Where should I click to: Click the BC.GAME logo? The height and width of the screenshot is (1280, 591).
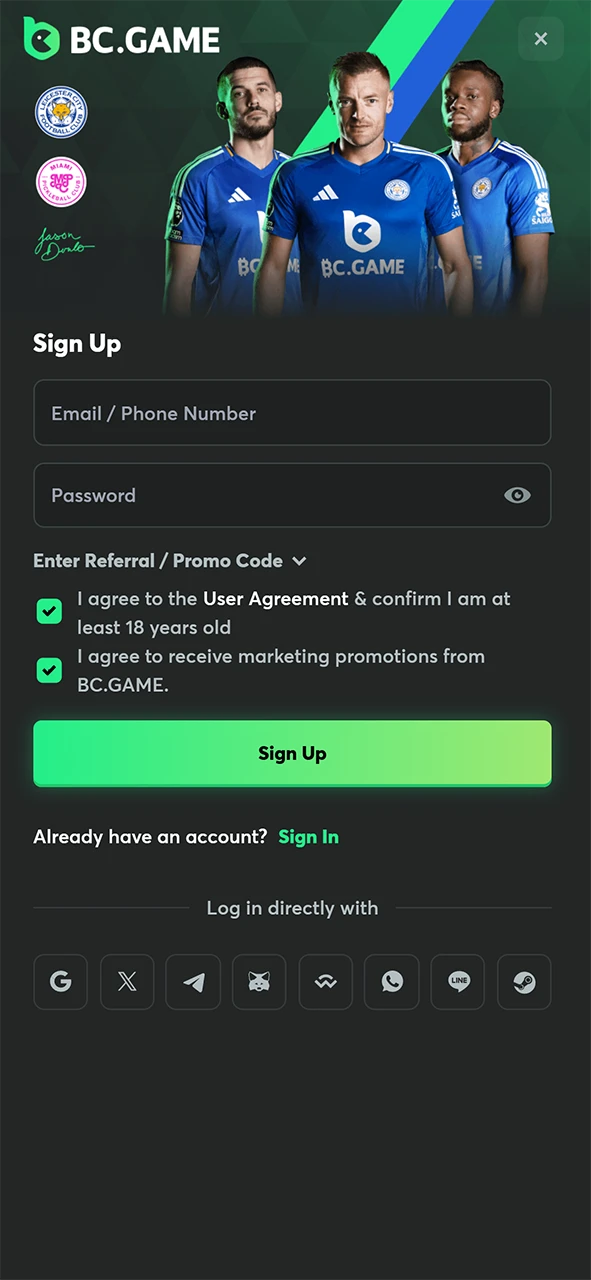point(122,40)
